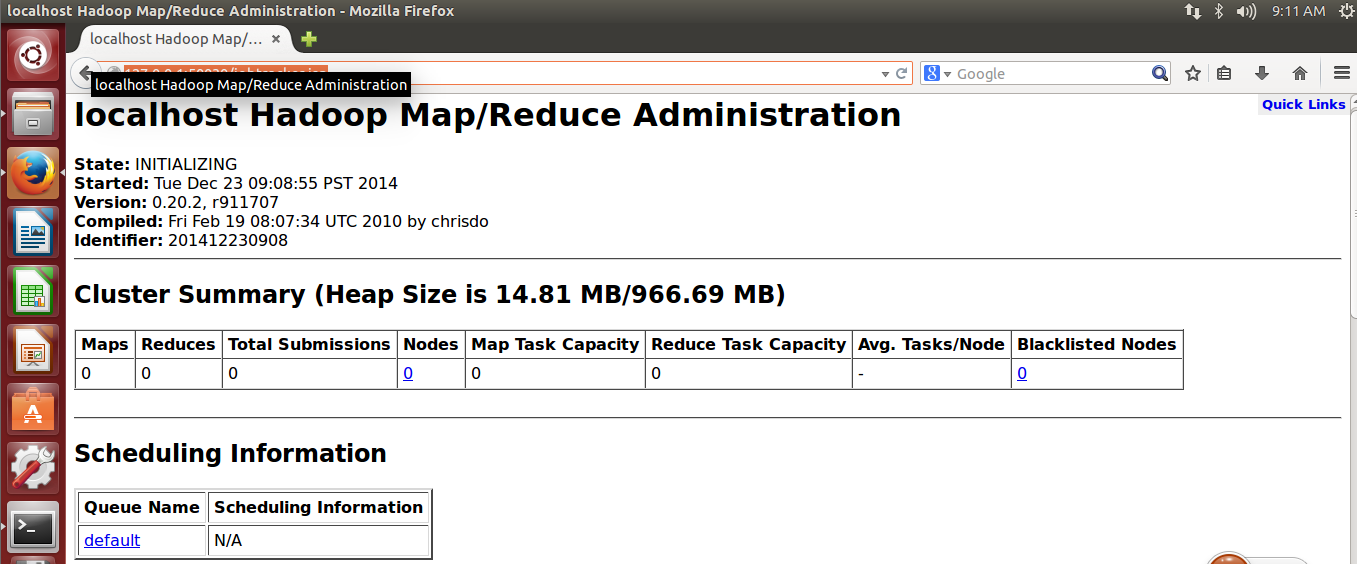The height and width of the screenshot is (564, 1357).
Task: Open the session gear menu
Action: coord(1346,11)
